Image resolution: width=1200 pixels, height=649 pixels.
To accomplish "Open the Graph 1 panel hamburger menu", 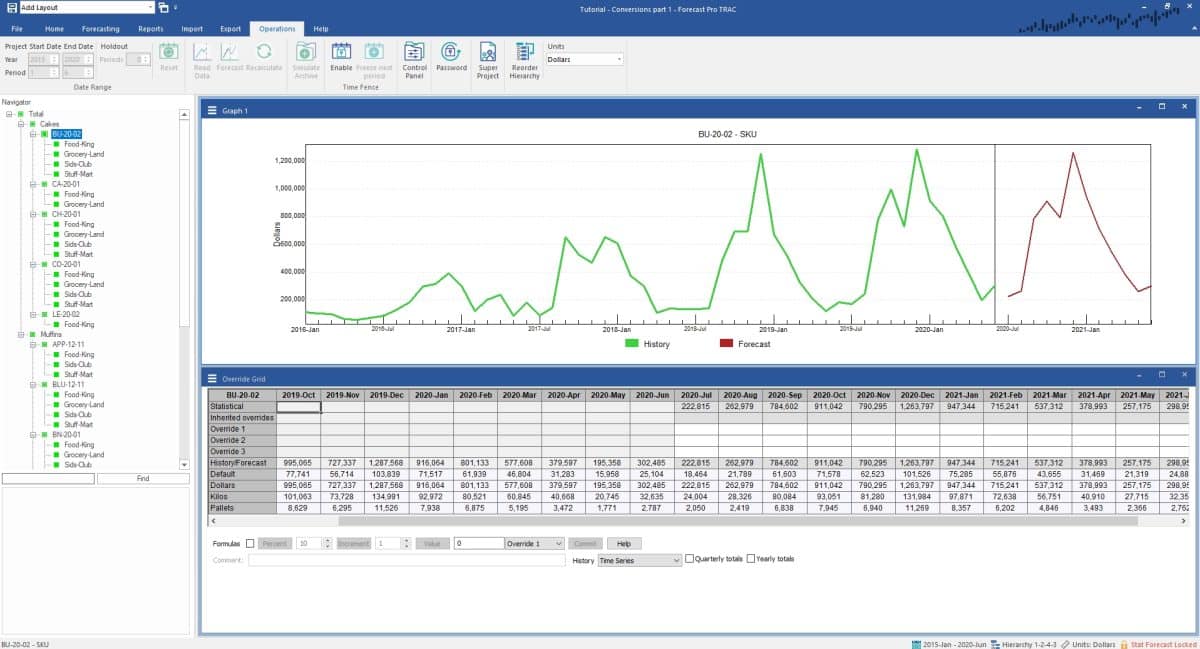I will (212, 110).
